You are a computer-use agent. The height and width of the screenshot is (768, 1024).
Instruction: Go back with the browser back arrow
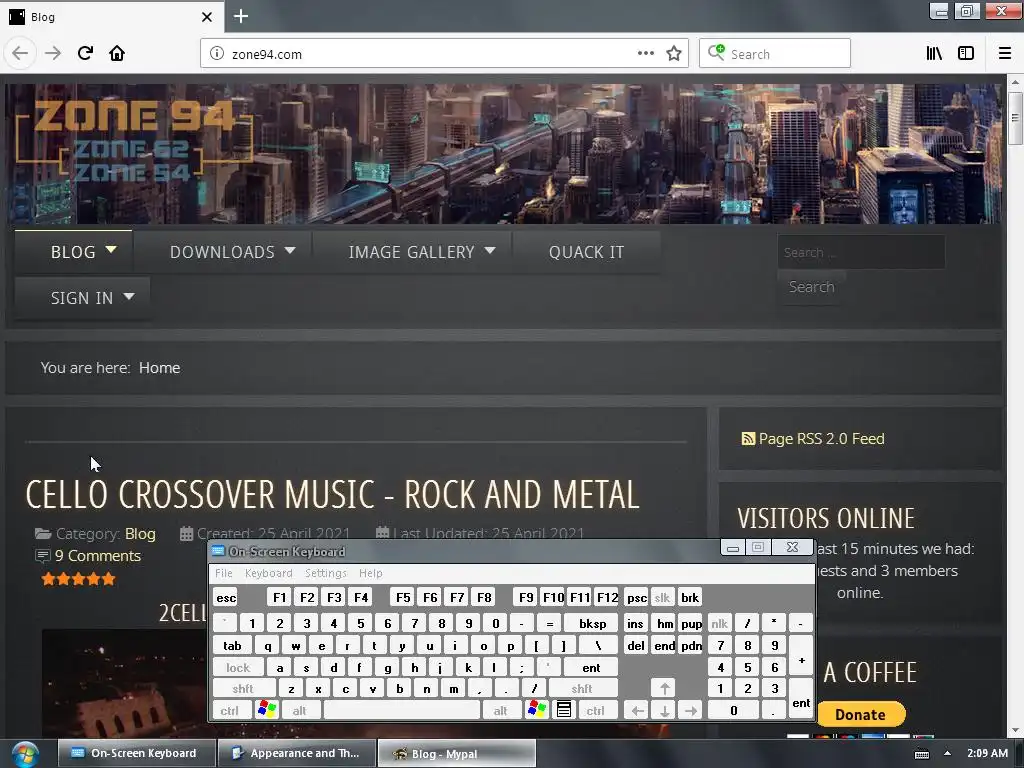(x=20, y=54)
